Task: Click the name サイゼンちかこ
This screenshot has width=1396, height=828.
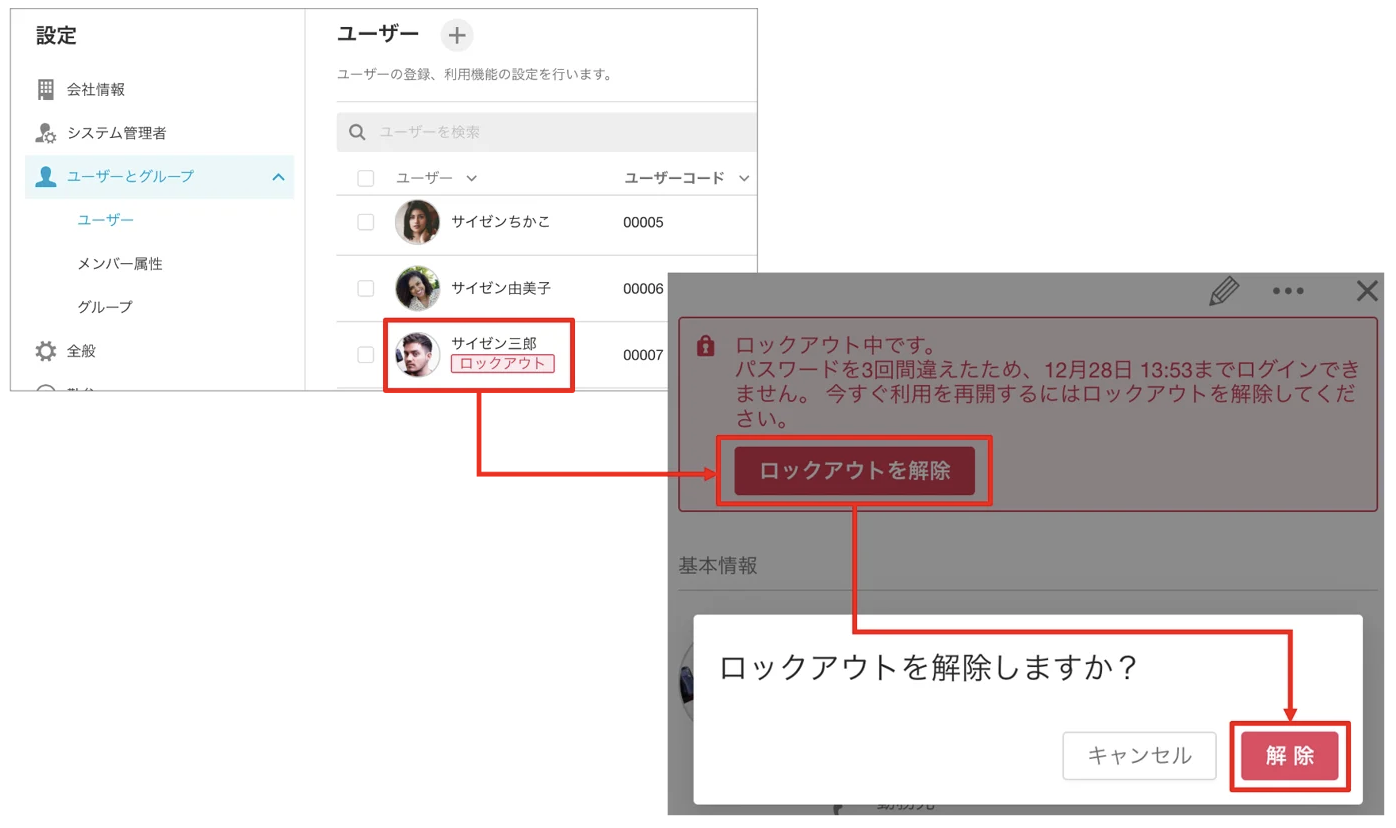Action: click(500, 222)
